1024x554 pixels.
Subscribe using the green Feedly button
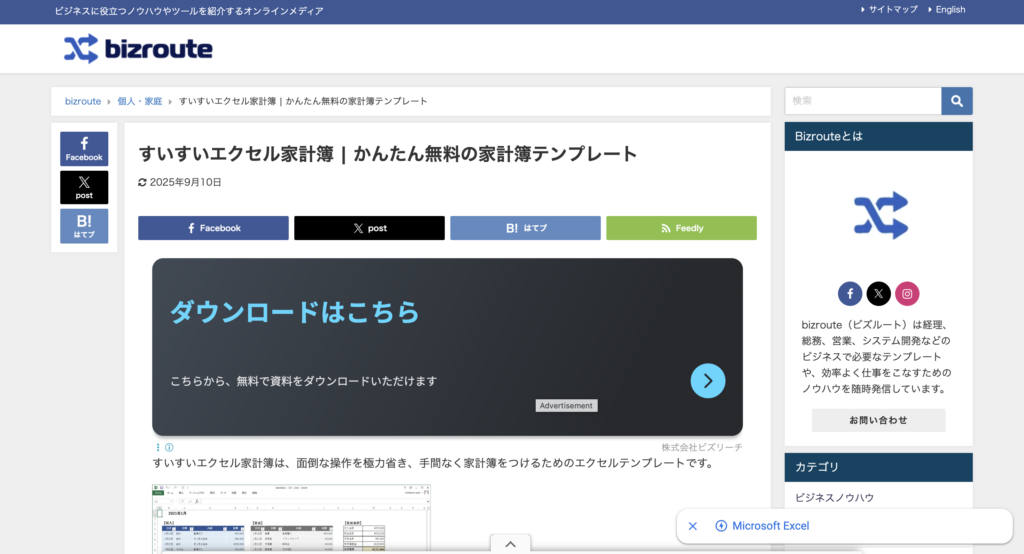pyautogui.click(x=681, y=228)
